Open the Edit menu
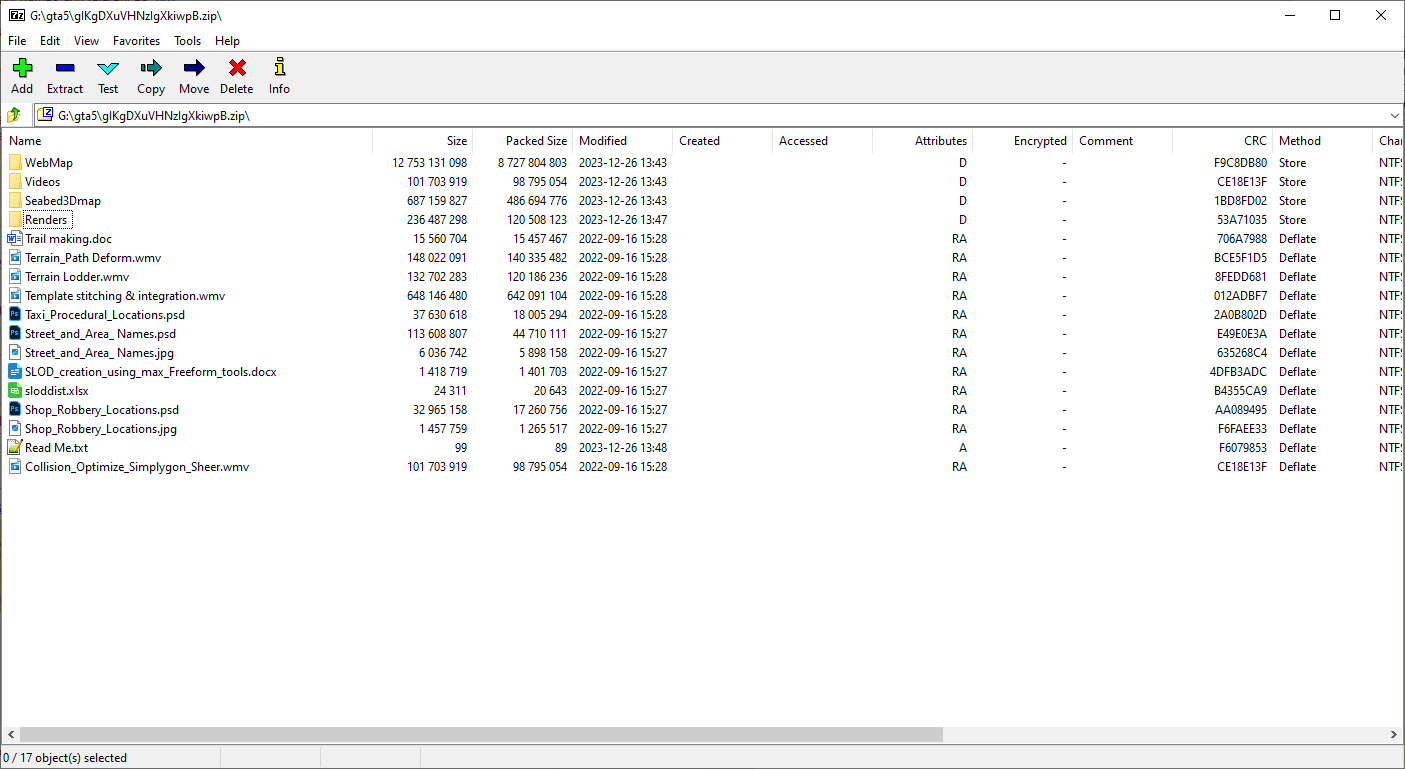 (x=50, y=41)
